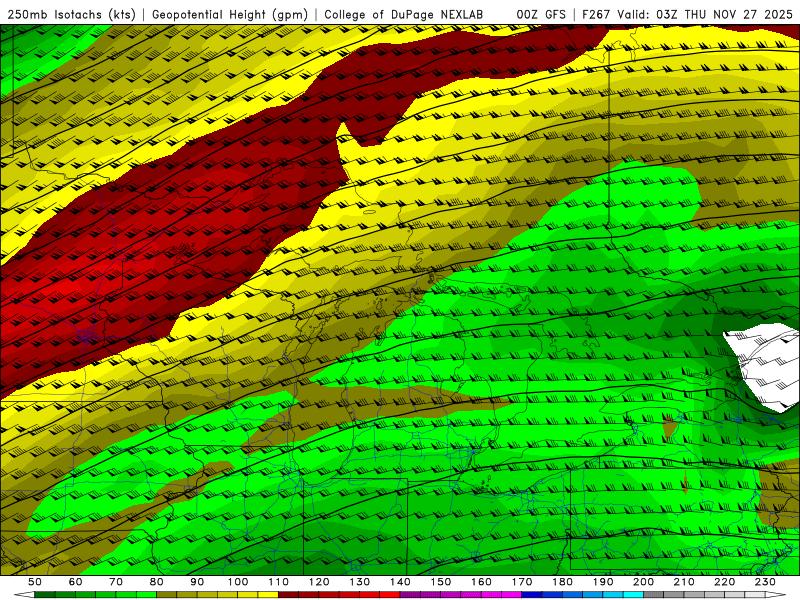
Task: Click the 170 label on the color scale
Action: tap(522, 582)
